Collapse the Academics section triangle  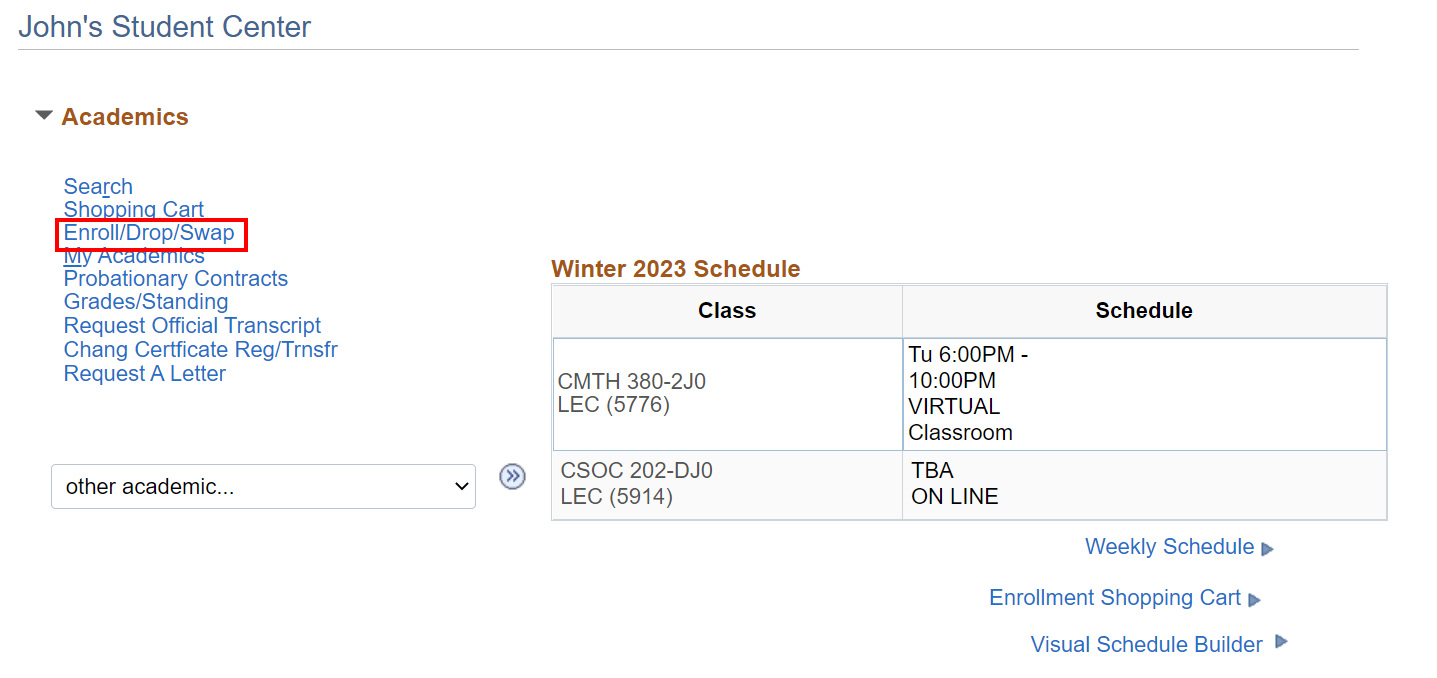pos(43,116)
